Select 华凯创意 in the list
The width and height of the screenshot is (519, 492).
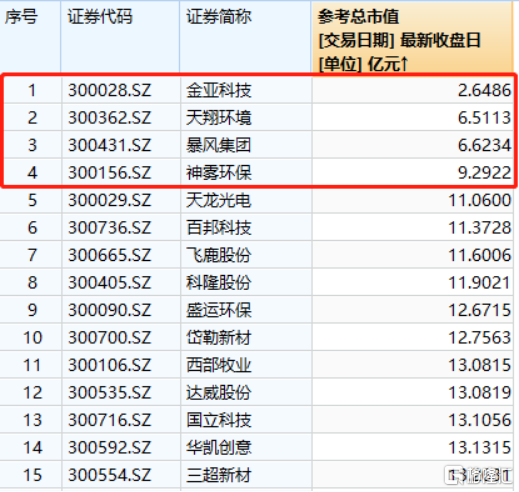point(219,447)
